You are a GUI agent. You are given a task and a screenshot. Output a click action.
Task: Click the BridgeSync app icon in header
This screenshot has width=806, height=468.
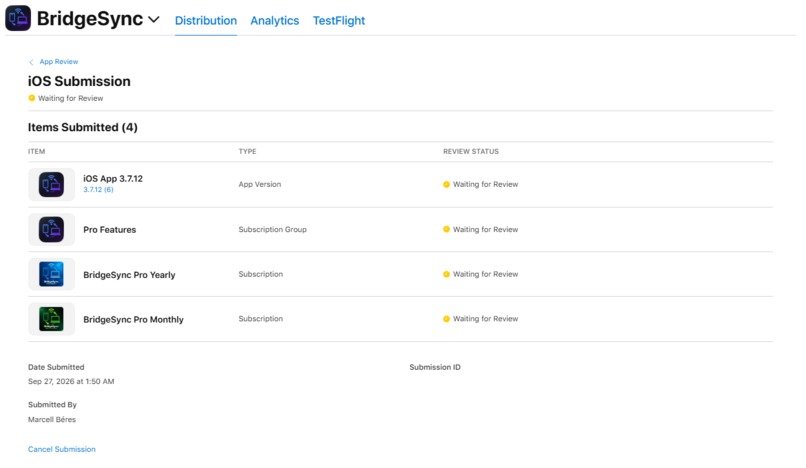(18, 18)
